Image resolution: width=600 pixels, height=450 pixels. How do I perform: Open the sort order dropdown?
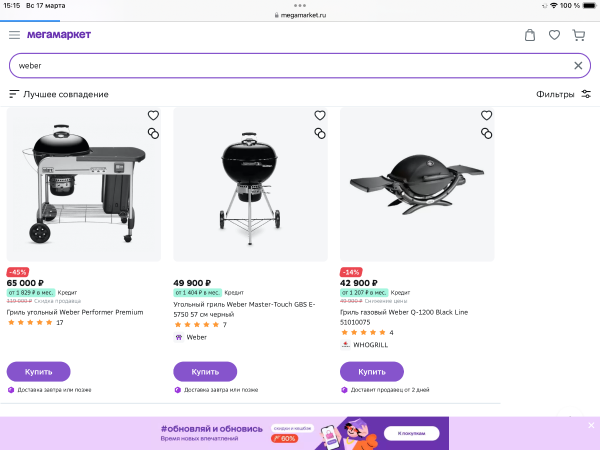coord(59,94)
